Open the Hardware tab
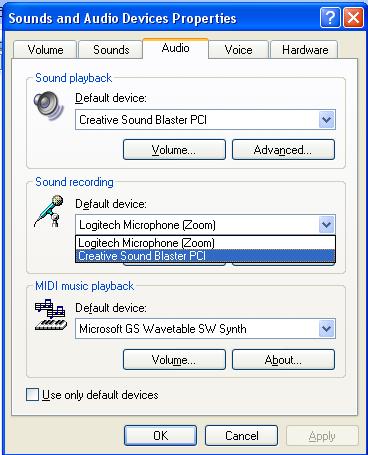 pyautogui.click(x=305, y=50)
